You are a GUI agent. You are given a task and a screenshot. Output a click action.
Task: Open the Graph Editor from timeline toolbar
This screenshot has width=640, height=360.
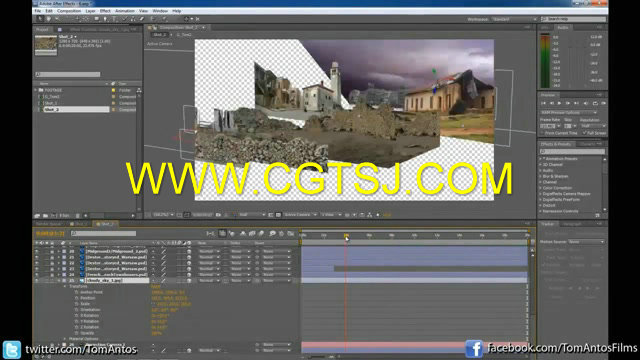[x=291, y=233]
